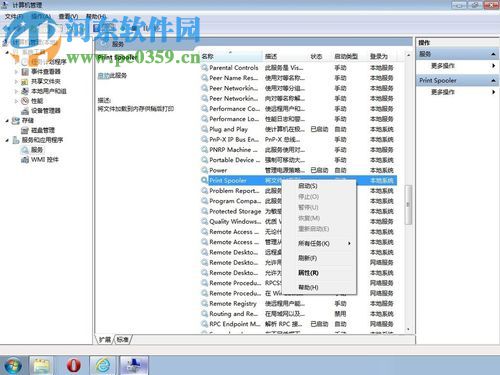The image size is (500, 375).
Task: Select the Peer Name Res... service row
Action: 299,78
